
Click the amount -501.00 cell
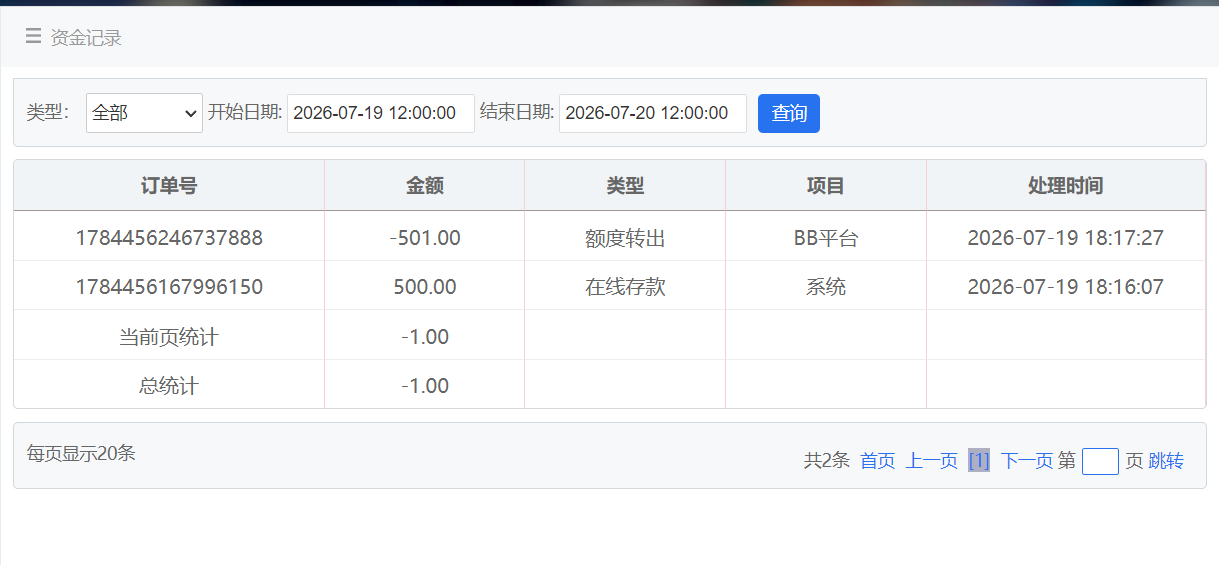pyautogui.click(x=425, y=238)
